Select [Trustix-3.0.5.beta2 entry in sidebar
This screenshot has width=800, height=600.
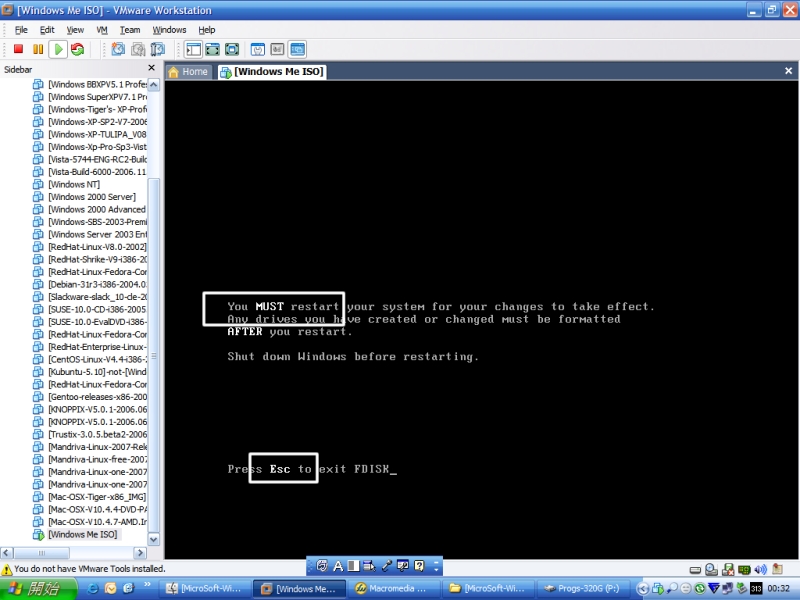coord(89,434)
